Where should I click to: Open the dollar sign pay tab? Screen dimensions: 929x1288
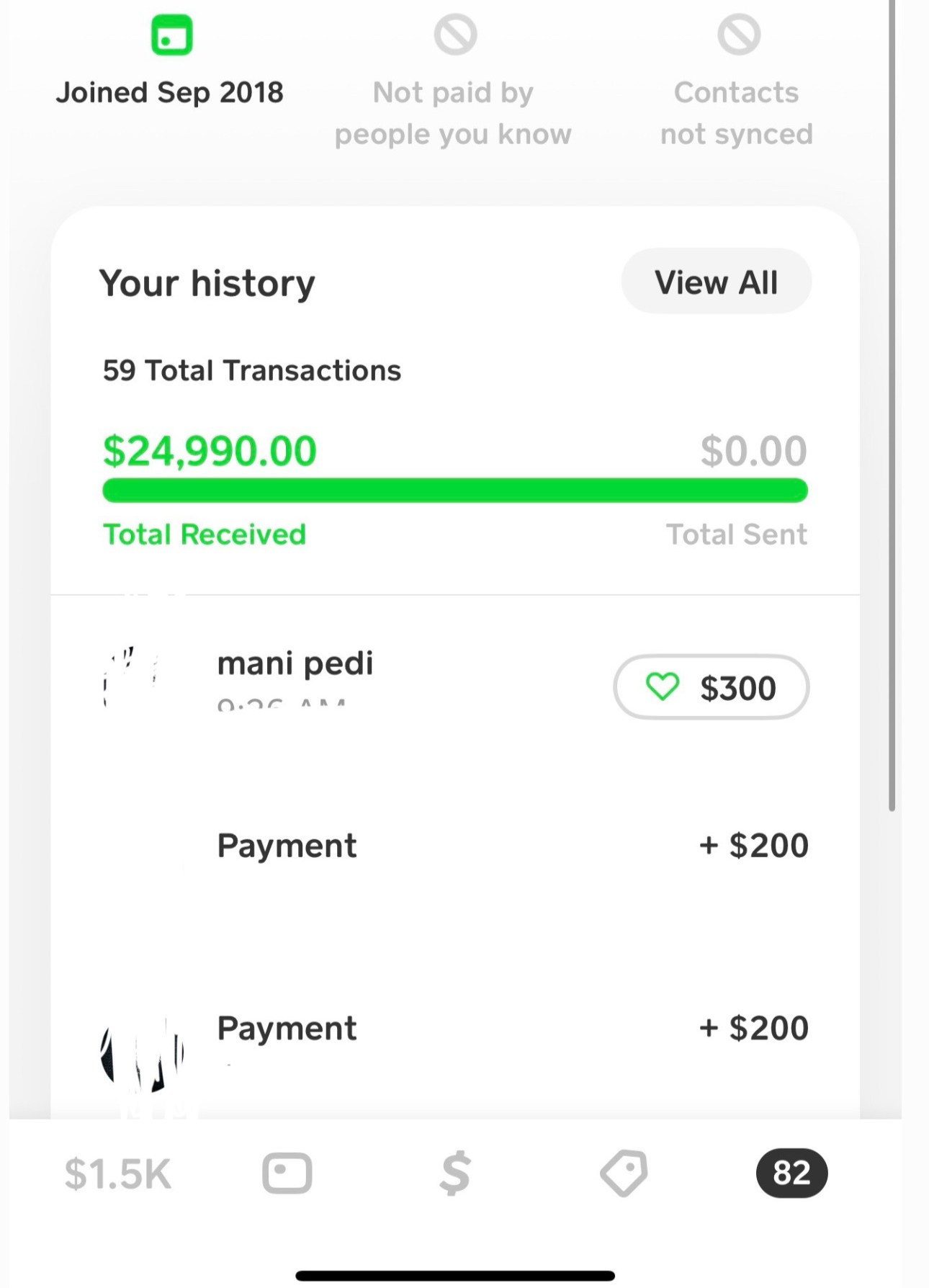(x=455, y=1173)
